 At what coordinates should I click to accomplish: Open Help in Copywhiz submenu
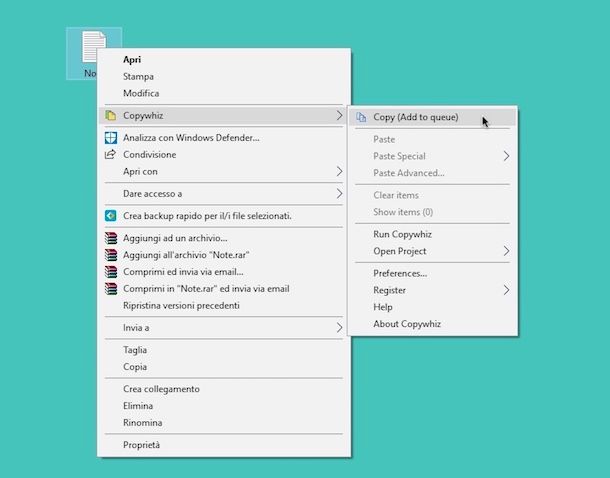[x=433, y=307]
